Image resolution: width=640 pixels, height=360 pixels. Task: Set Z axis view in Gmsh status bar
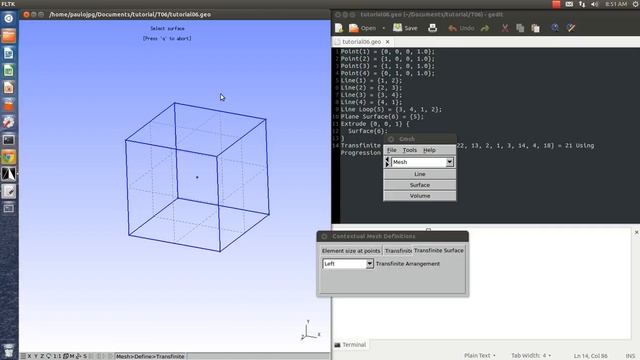point(42,356)
